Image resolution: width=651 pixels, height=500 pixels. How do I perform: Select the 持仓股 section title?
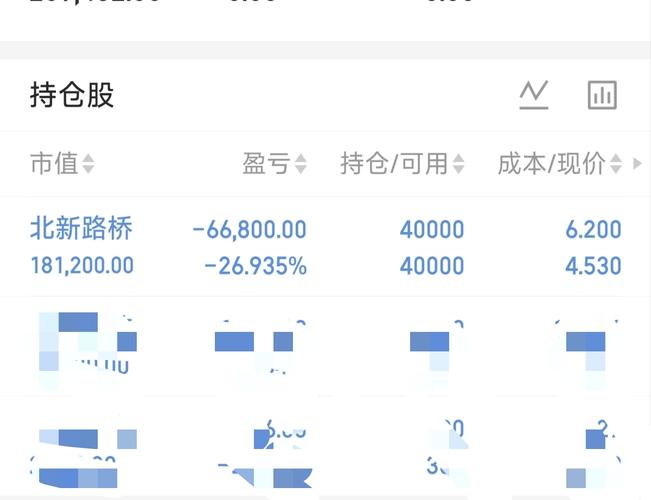[72, 95]
